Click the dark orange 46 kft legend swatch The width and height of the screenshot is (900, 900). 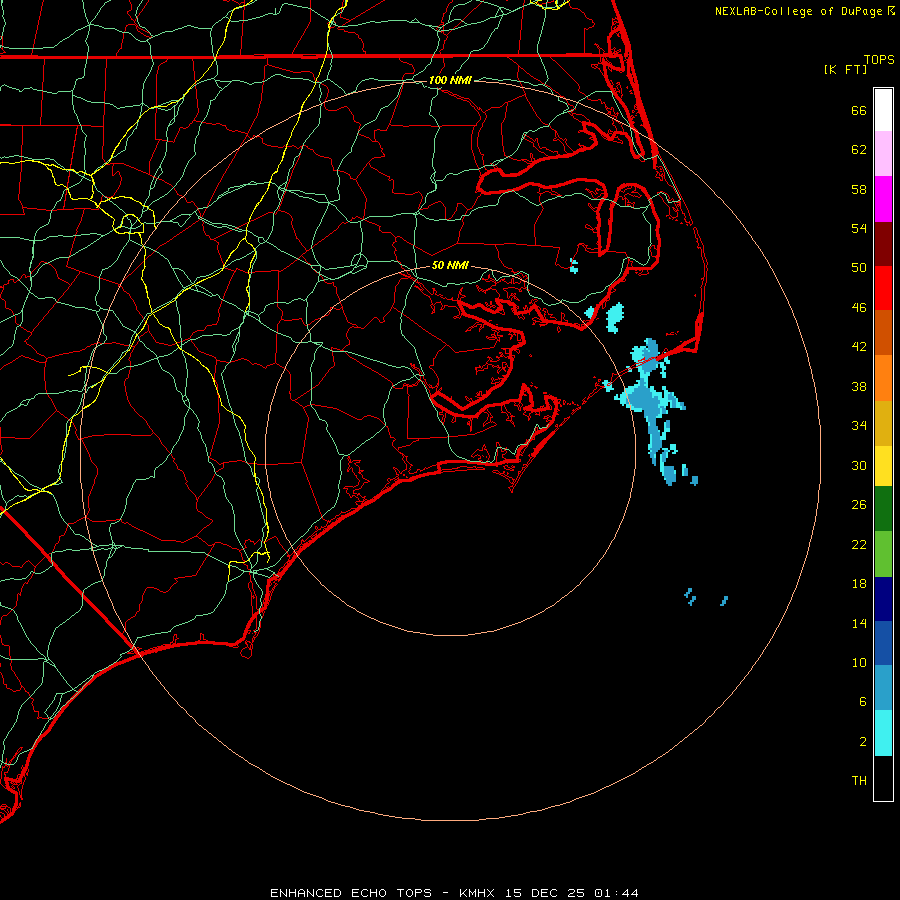click(x=883, y=332)
